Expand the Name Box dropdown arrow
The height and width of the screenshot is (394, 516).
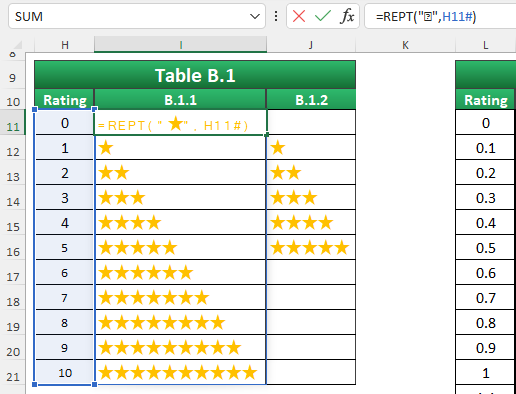pos(255,16)
